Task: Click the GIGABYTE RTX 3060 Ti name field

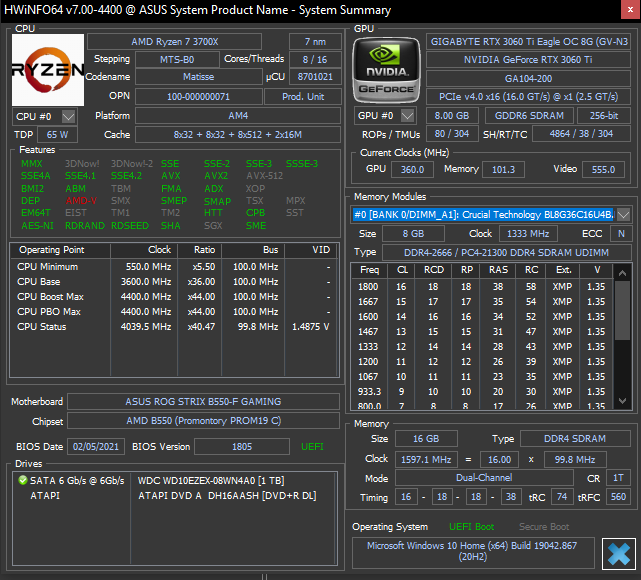Action: pos(529,42)
